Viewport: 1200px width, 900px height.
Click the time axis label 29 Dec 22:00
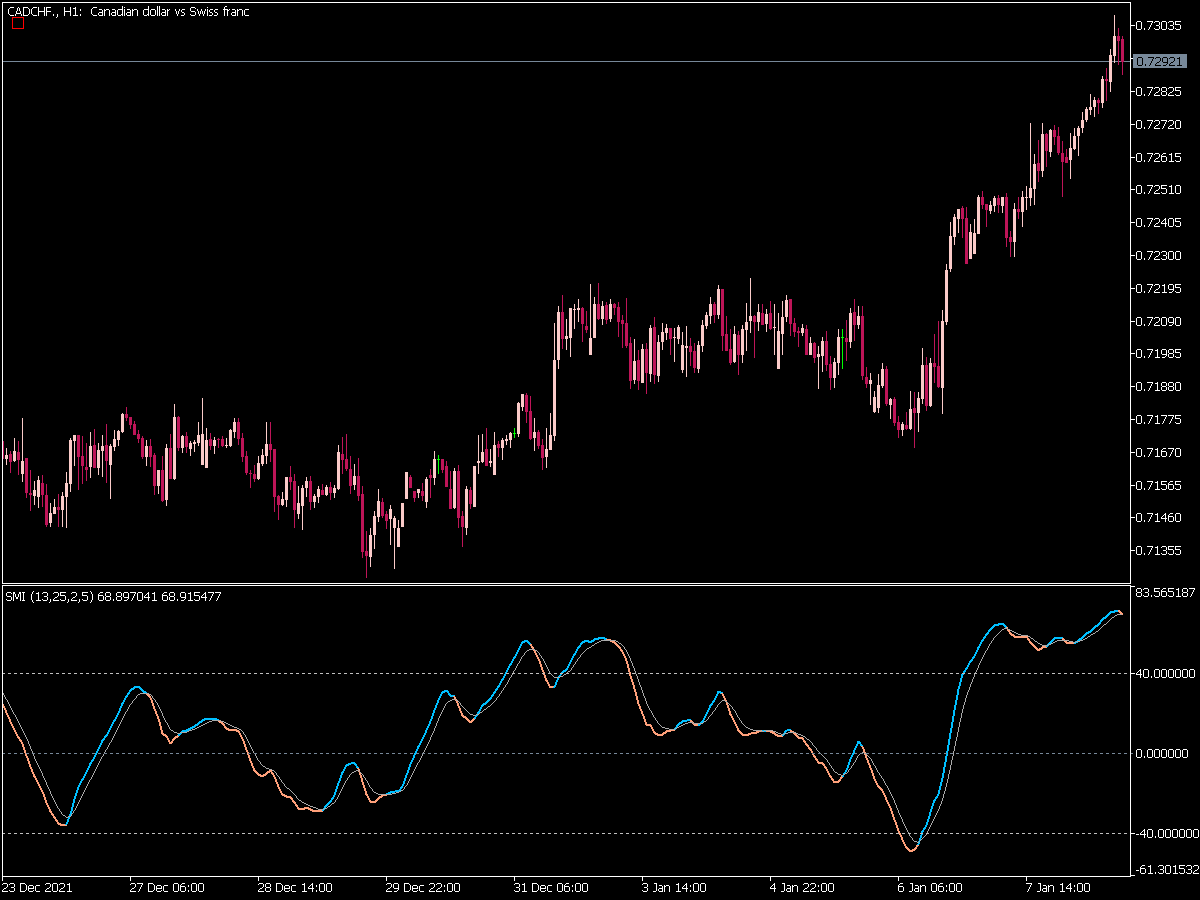(x=423, y=887)
